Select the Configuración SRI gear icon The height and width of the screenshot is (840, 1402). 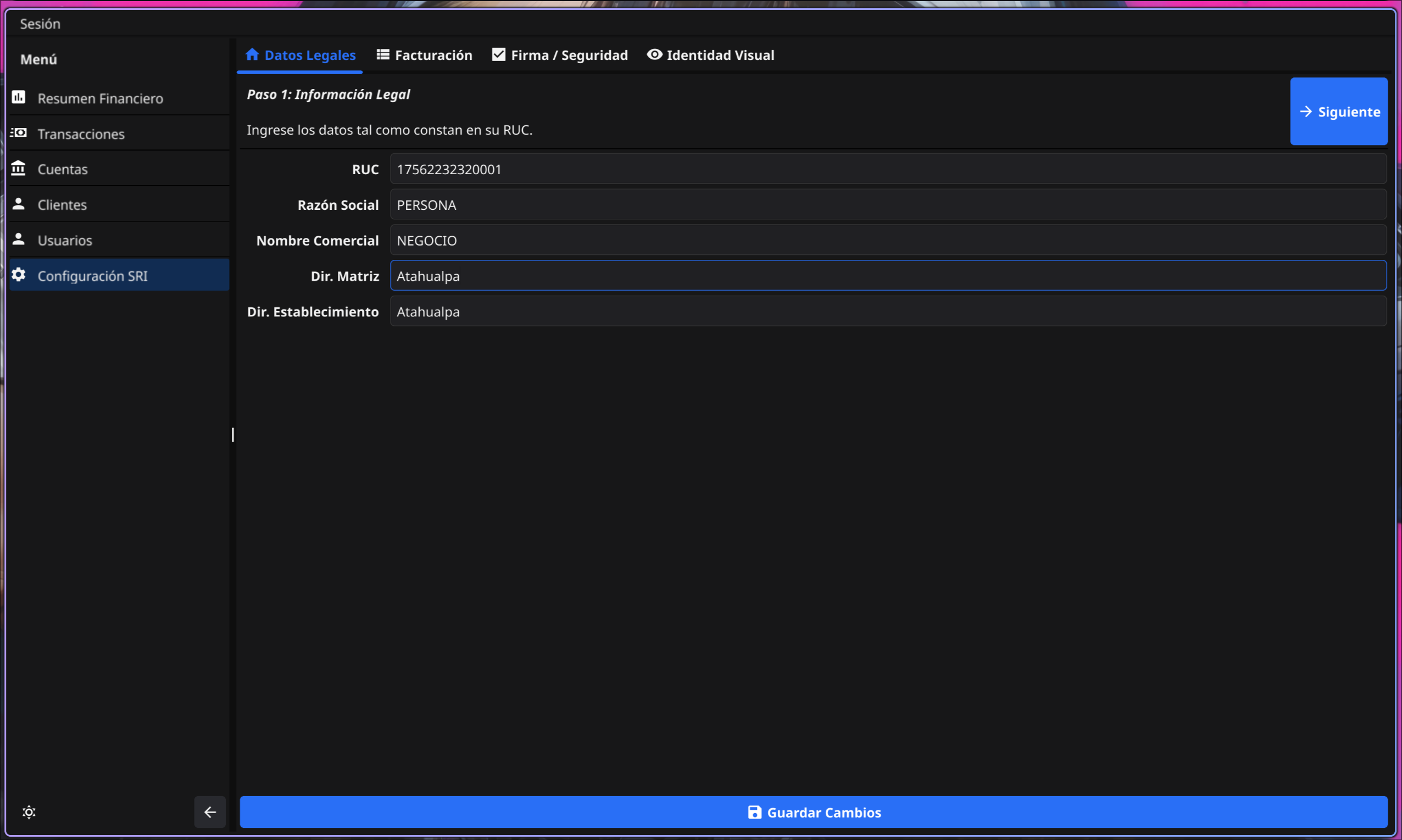(19, 275)
